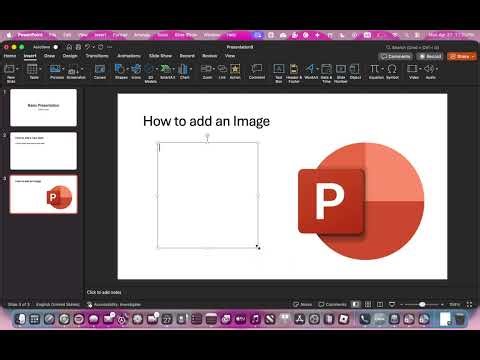Click the notes area Click to add notes
Image resolution: width=480 pixels, height=360 pixels.
coord(104,292)
